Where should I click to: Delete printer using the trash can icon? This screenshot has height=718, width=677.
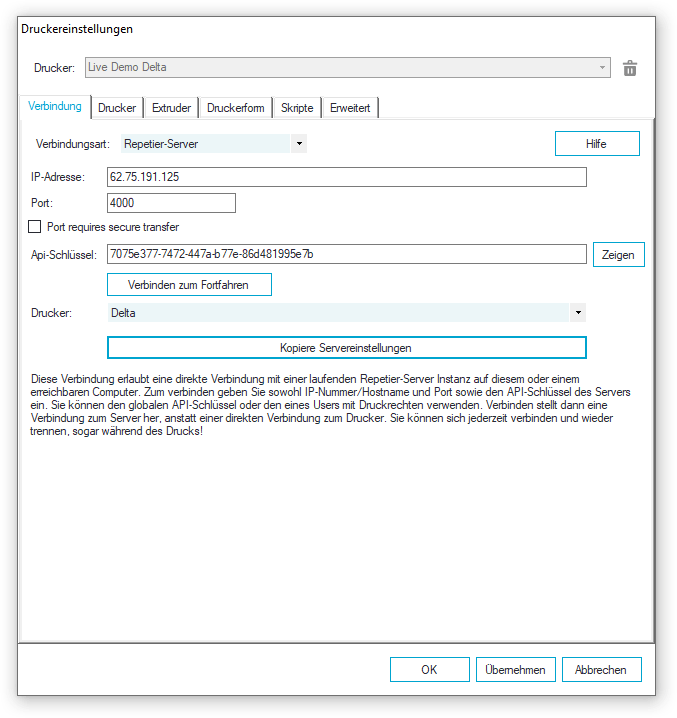click(630, 68)
